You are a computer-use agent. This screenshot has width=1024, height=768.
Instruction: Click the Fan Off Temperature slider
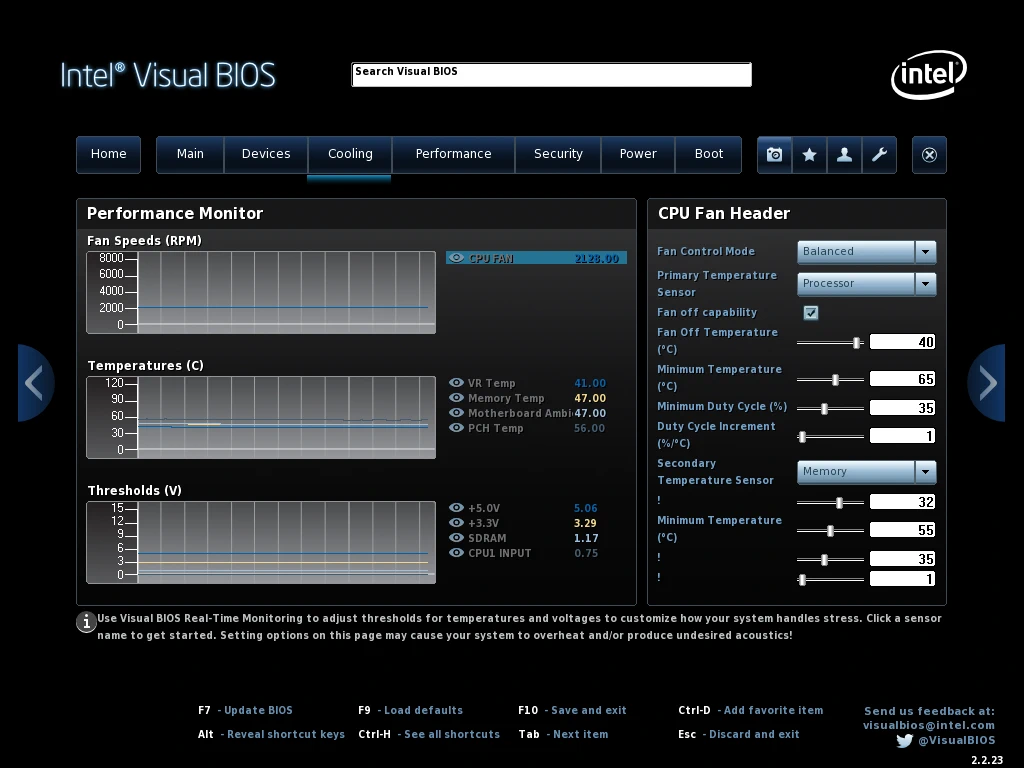click(x=830, y=343)
